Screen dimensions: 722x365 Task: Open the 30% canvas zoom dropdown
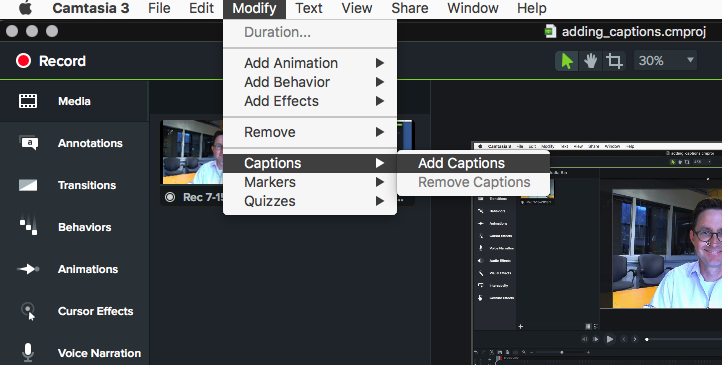[x=665, y=60]
